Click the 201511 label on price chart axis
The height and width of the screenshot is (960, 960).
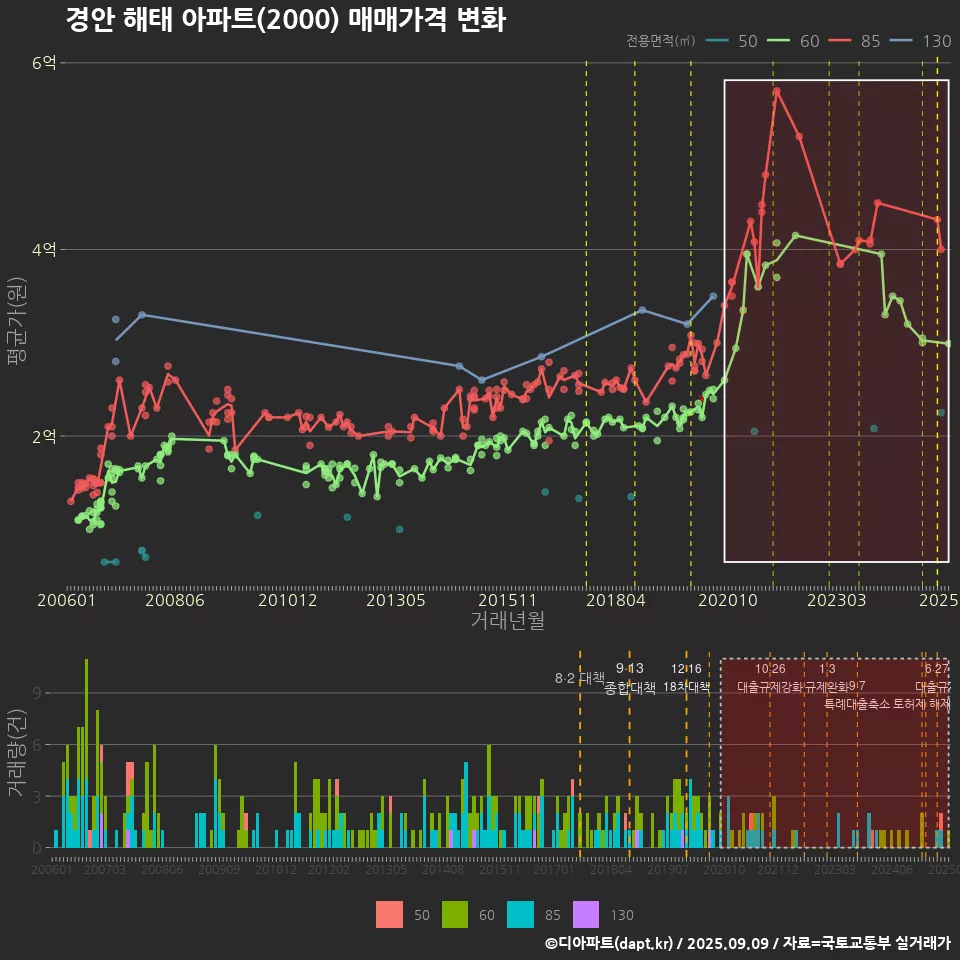[x=508, y=600]
